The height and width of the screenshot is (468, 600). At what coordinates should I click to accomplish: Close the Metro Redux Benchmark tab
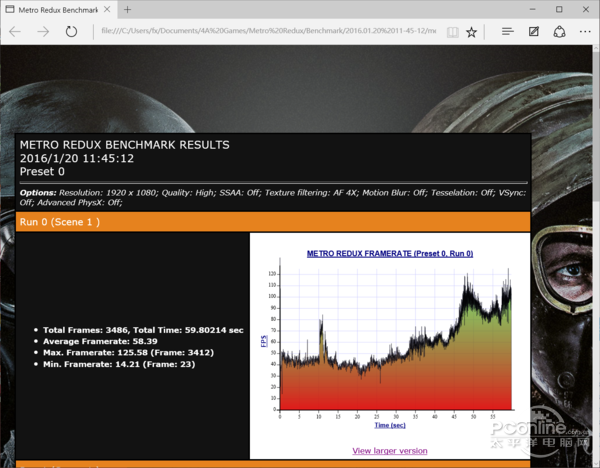click(107, 9)
